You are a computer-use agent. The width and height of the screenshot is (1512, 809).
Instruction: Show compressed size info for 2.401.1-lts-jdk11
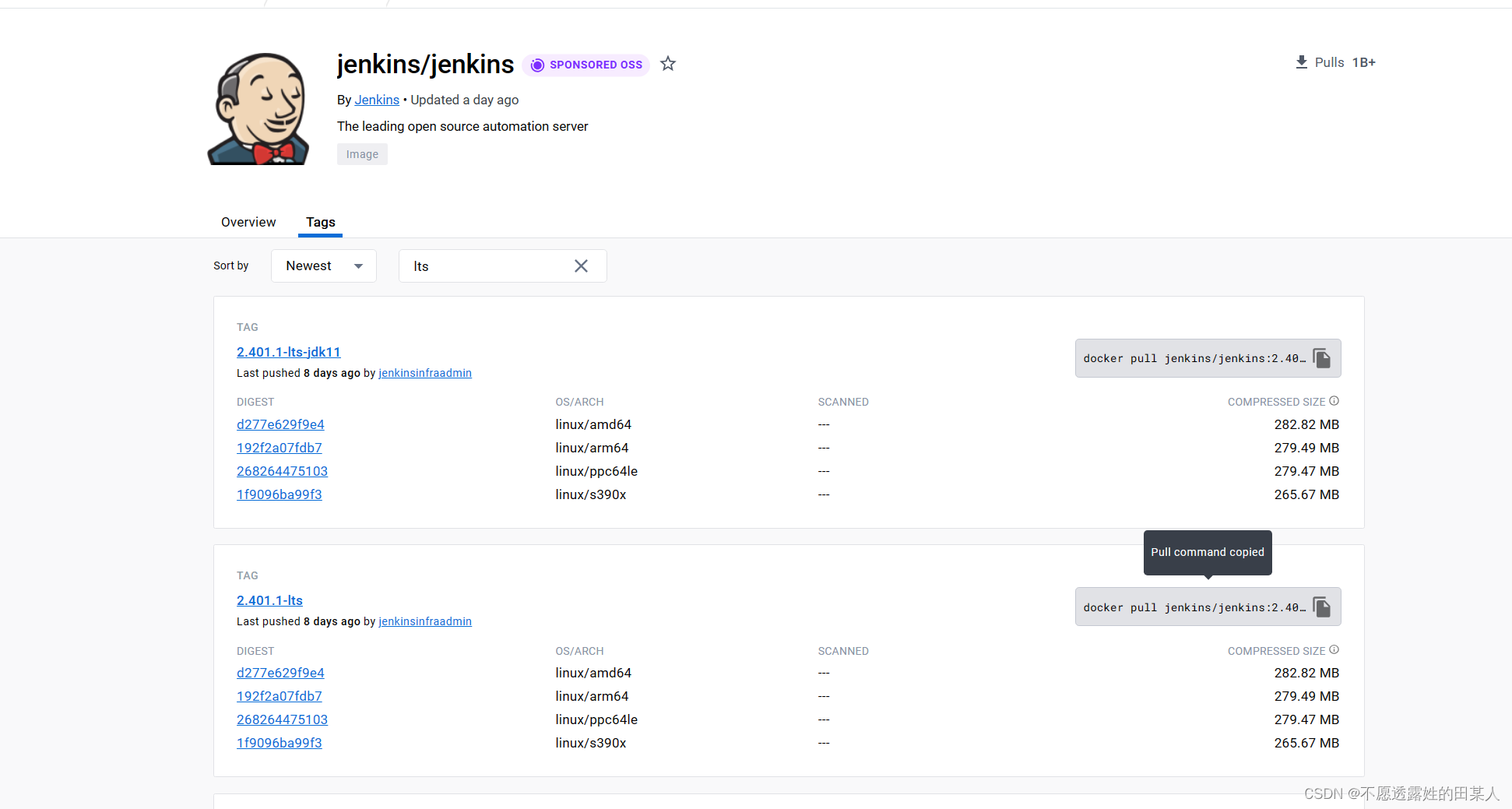tap(1334, 401)
